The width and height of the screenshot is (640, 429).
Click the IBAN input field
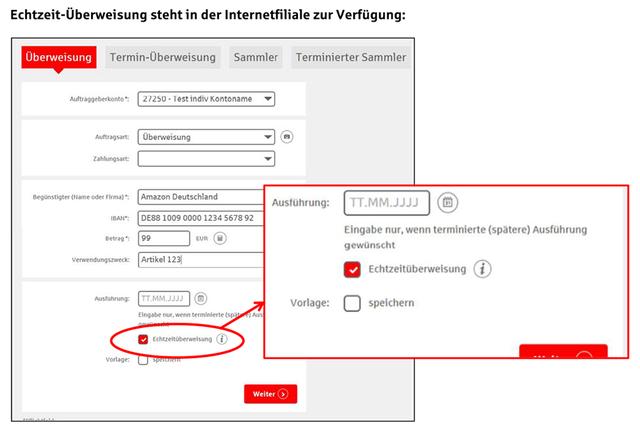pos(201,218)
